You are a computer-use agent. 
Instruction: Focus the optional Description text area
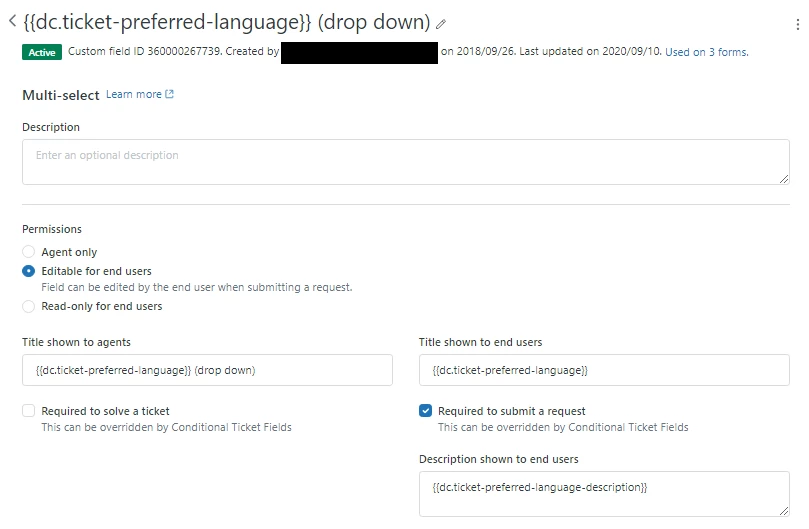pyautogui.click(x=406, y=162)
